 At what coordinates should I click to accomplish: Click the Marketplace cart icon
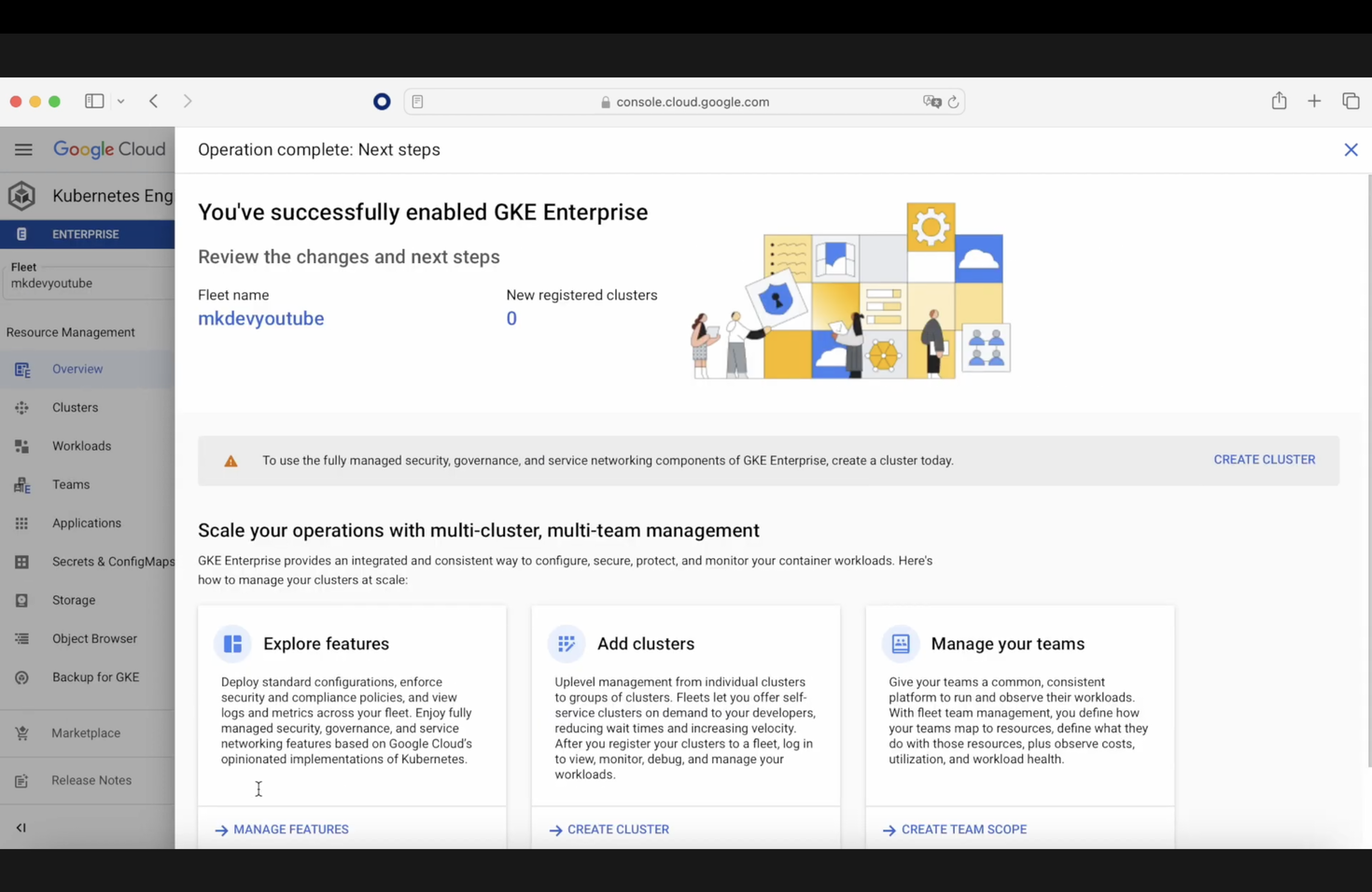pos(22,733)
